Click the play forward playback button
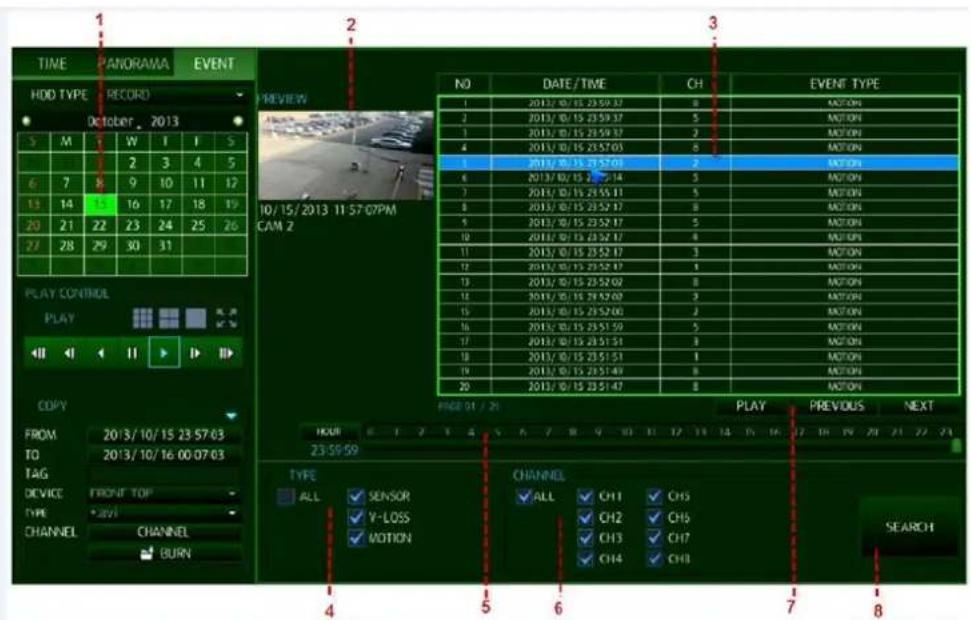Screen dimensions: 971x620 tap(164, 353)
